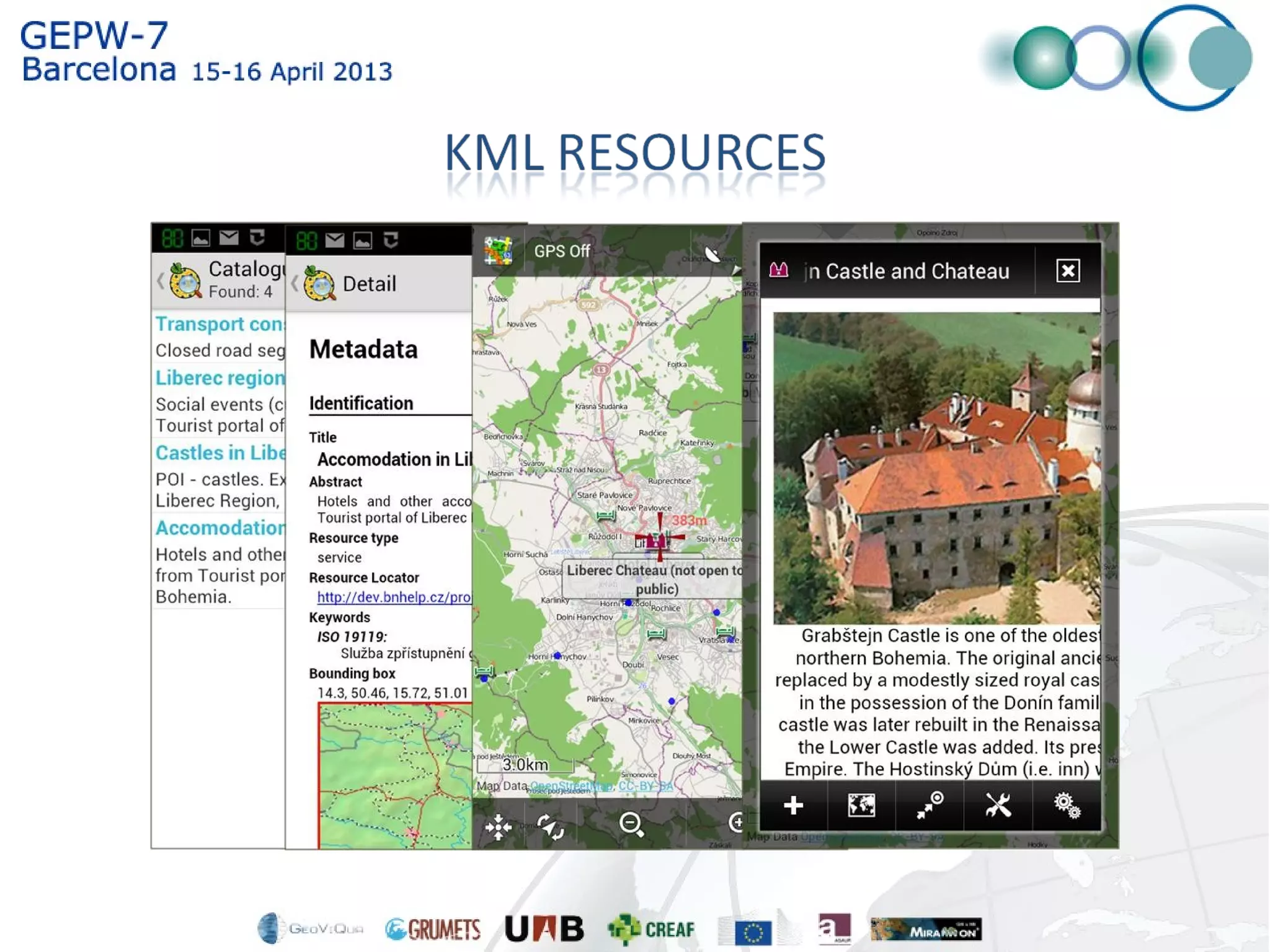Screen dimensions: 1270x952
Task: Click the OpenStreetMap attribution link
Action: click(x=571, y=786)
